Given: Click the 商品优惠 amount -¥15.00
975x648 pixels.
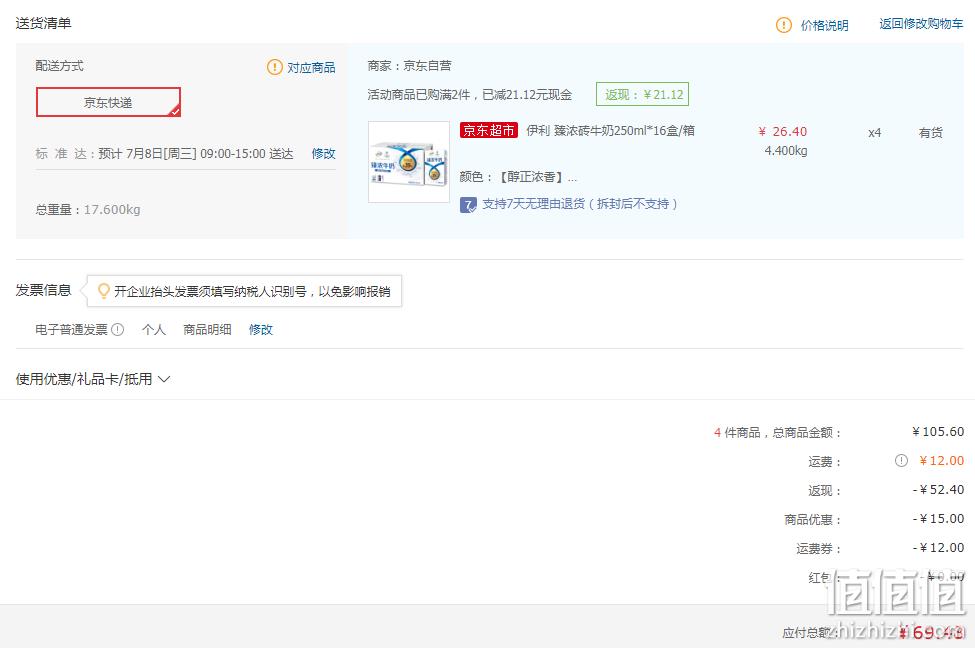Looking at the screenshot, I should [x=938, y=519].
